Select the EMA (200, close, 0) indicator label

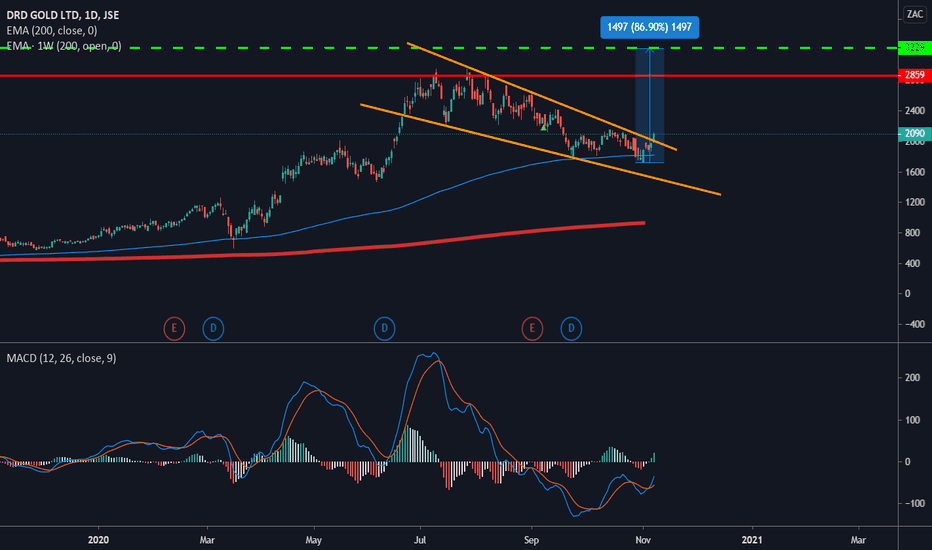(52, 30)
